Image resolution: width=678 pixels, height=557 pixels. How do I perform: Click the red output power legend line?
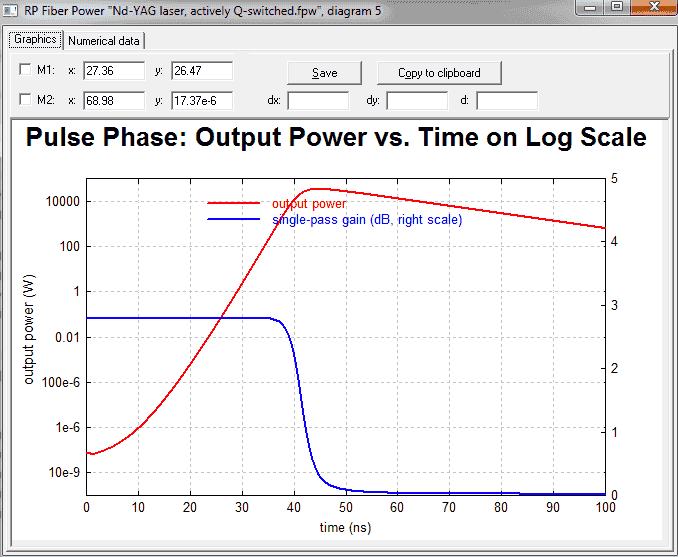coord(233,203)
